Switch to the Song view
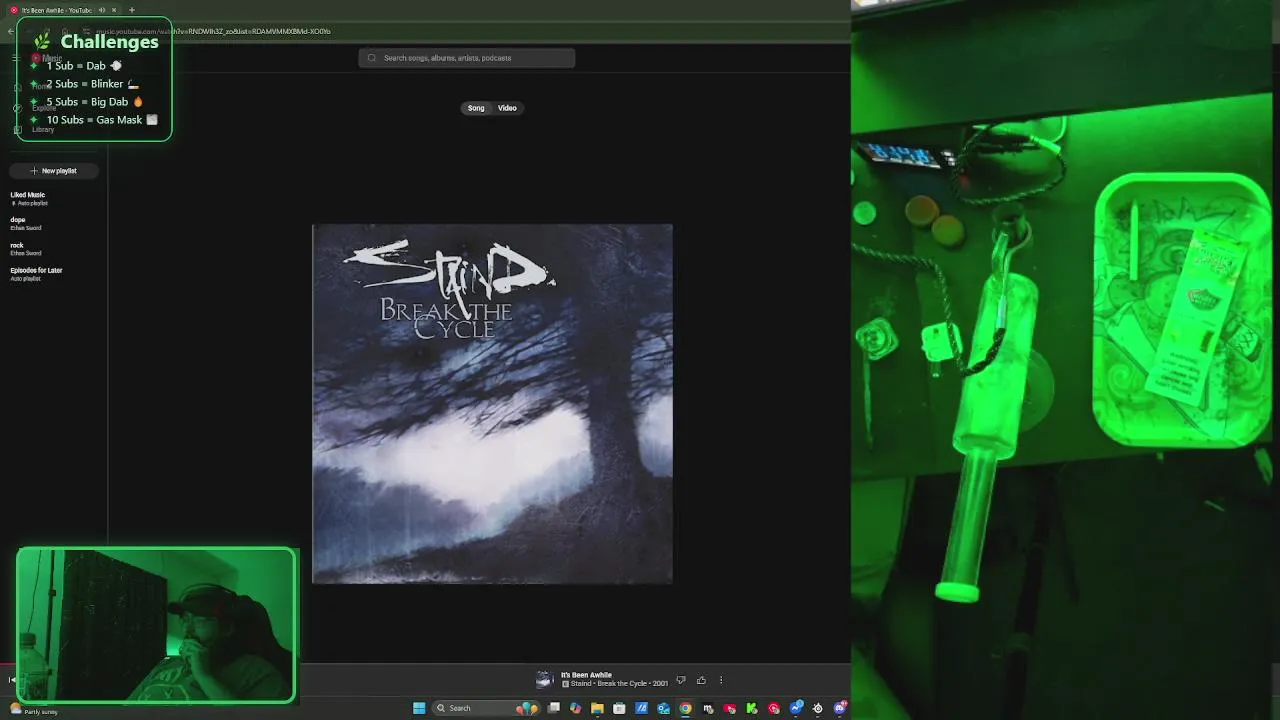This screenshot has height=720, width=1280. [476, 108]
